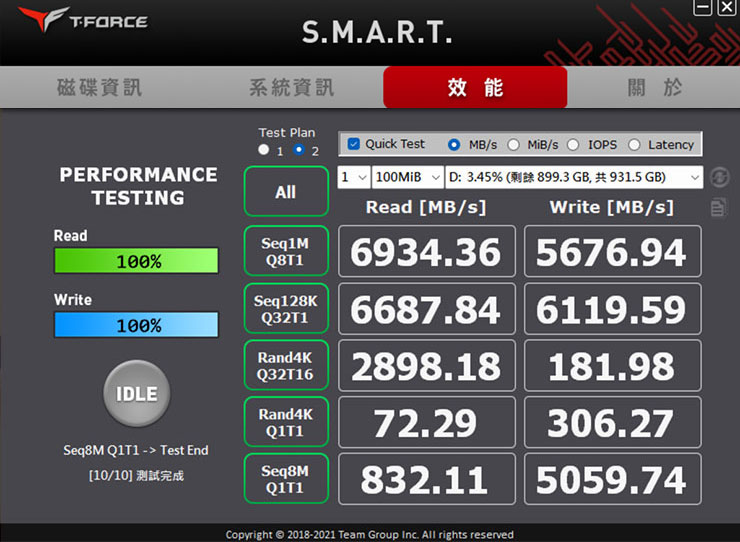Enable the Quick Test checkbox

point(353,144)
